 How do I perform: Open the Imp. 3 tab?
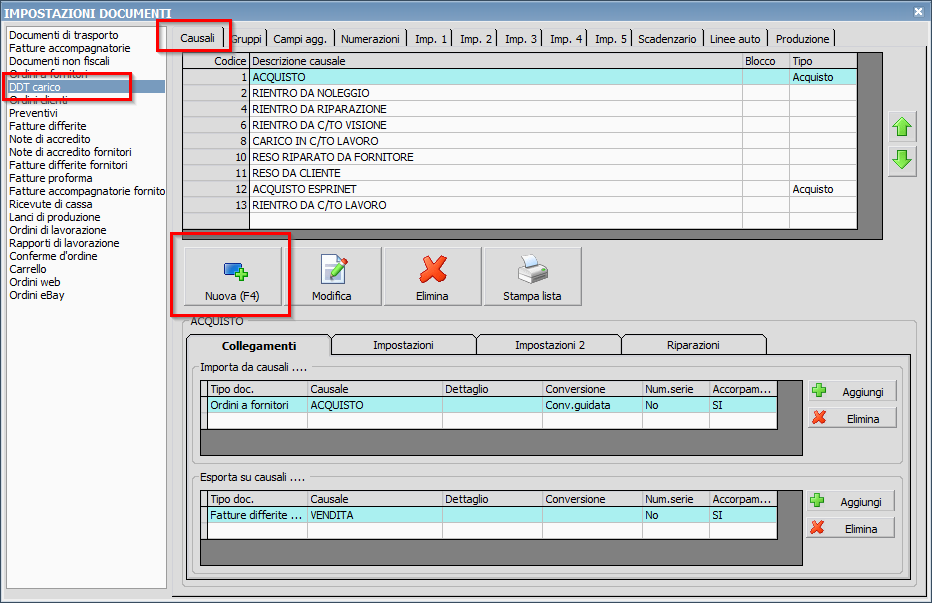[x=521, y=39]
